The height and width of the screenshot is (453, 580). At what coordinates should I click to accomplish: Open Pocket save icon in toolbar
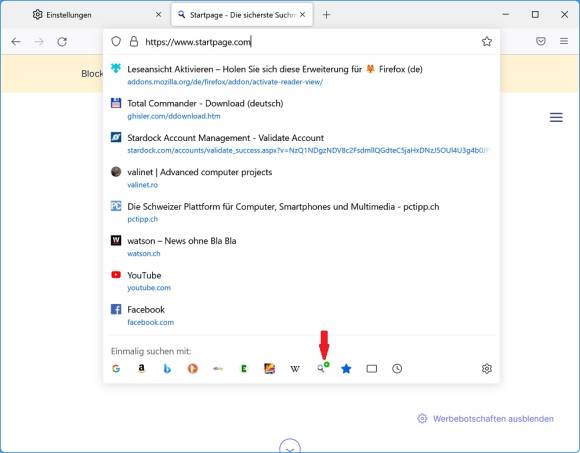(x=541, y=41)
